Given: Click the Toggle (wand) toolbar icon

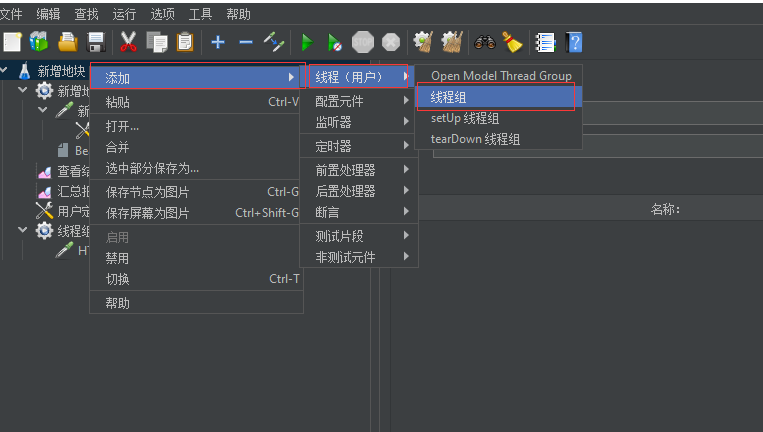Looking at the screenshot, I should click(273, 42).
